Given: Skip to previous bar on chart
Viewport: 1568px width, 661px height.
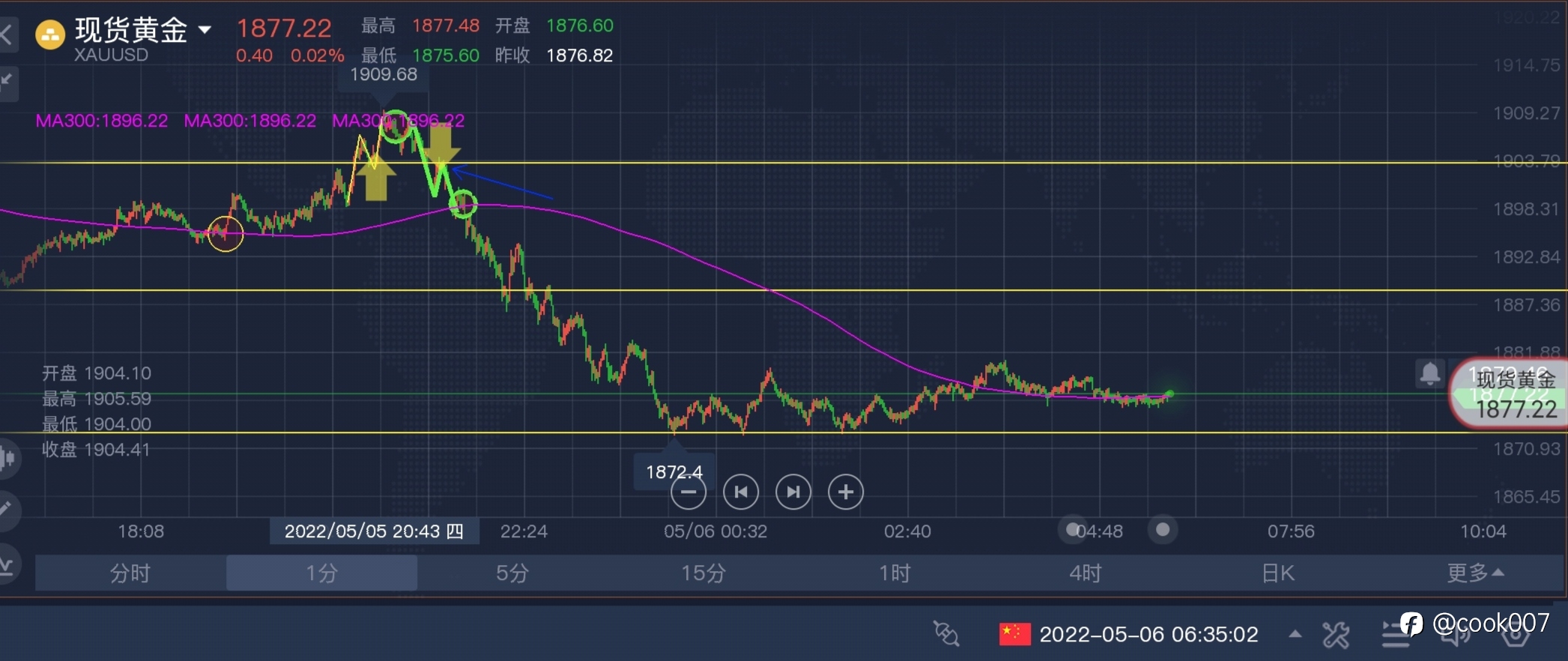Looking at the screenshot, I should tap(741, 492).
